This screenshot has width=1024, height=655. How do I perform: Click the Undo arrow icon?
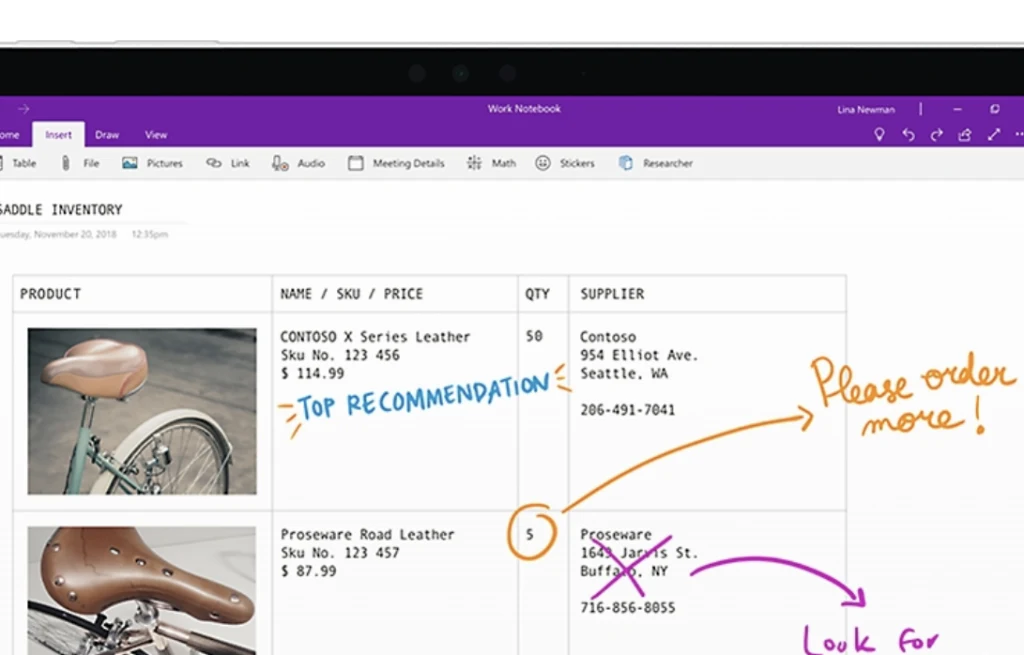908,135
